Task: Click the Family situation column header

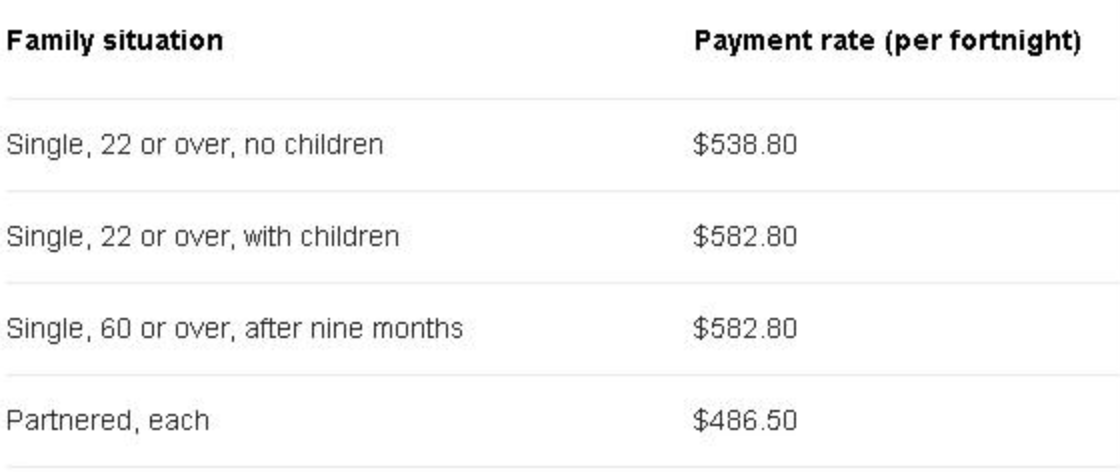Action: pyautogui.click(x=115, y=41)
